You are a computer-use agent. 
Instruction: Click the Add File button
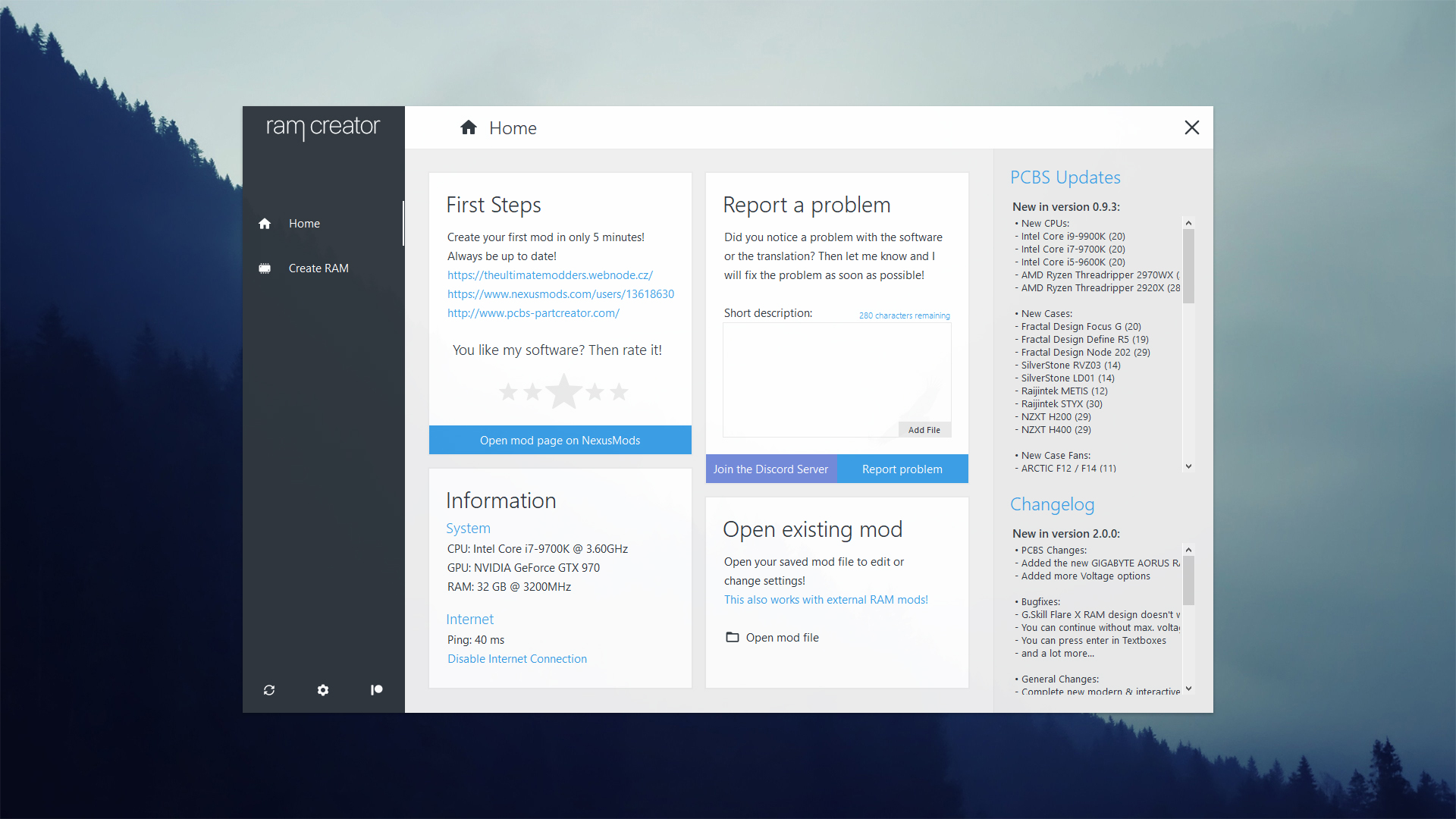click(x=924, y=430)
